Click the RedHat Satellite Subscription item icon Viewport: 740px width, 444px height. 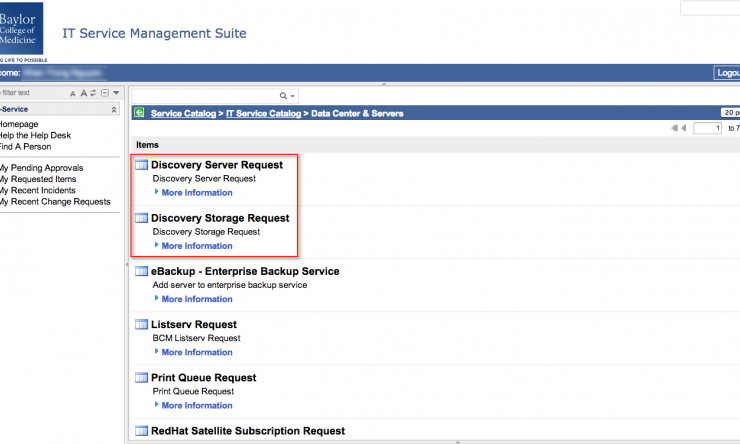(x=142, y=431)
